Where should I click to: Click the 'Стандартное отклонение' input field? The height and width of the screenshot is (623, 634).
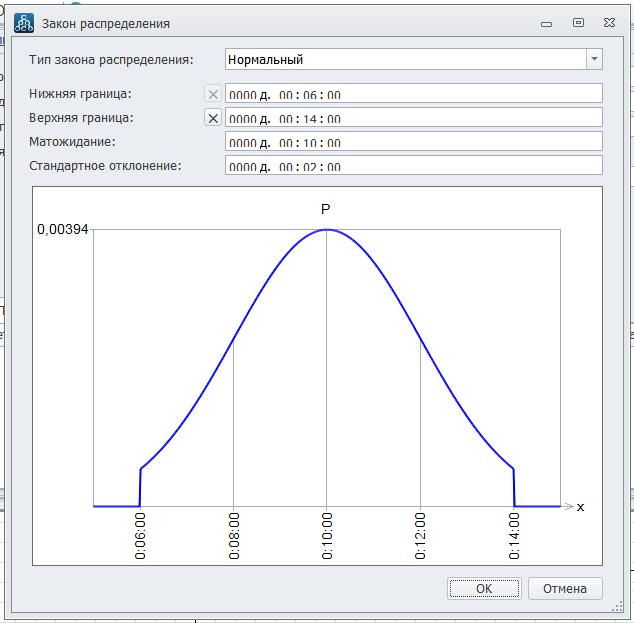[x=414, y=166]
